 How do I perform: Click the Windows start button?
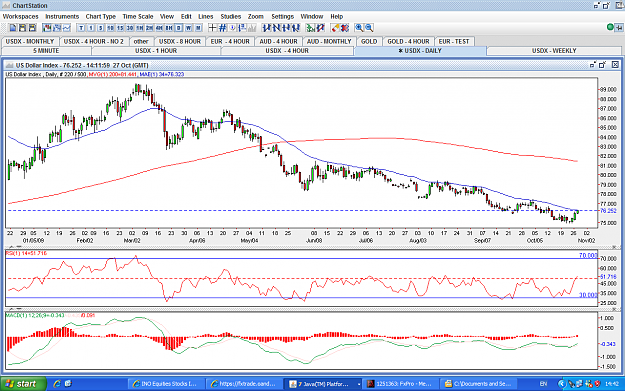click(23, 384)
